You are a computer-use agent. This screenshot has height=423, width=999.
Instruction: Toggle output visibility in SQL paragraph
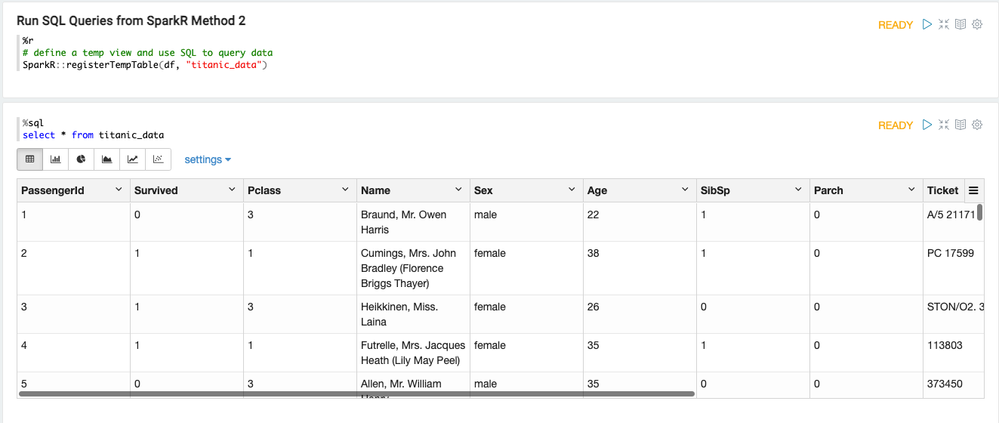pyautogui.click(x=960, y=125)
